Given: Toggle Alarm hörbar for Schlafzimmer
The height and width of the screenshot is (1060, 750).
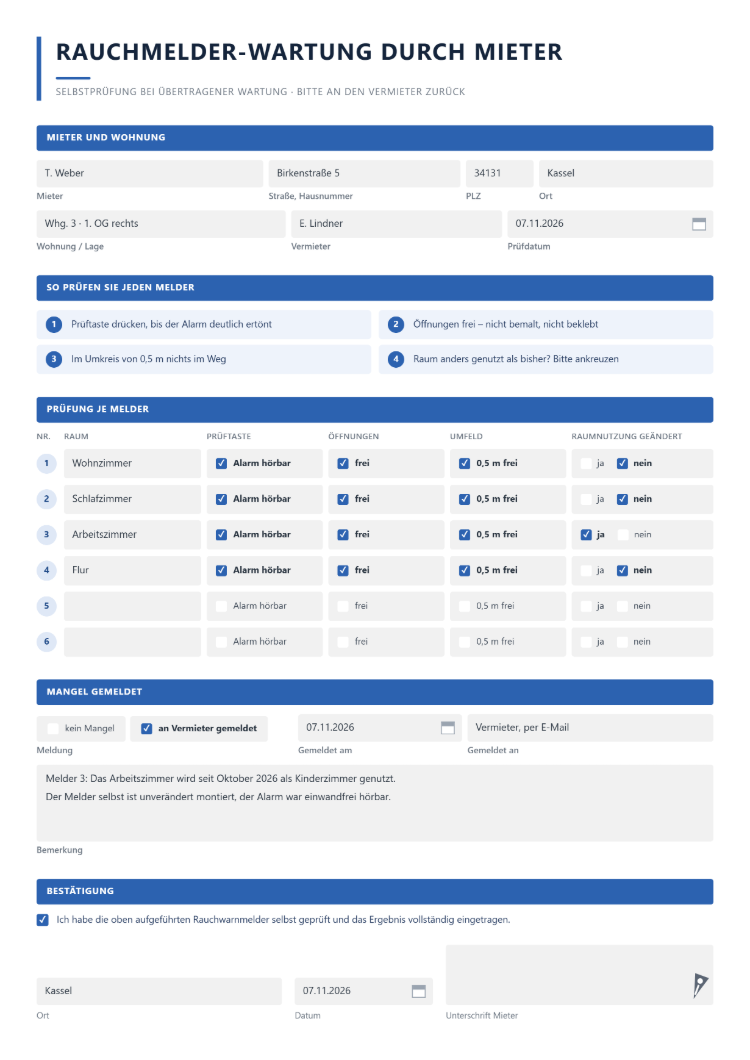Looking at the screenshot, I should coord(221,499).
